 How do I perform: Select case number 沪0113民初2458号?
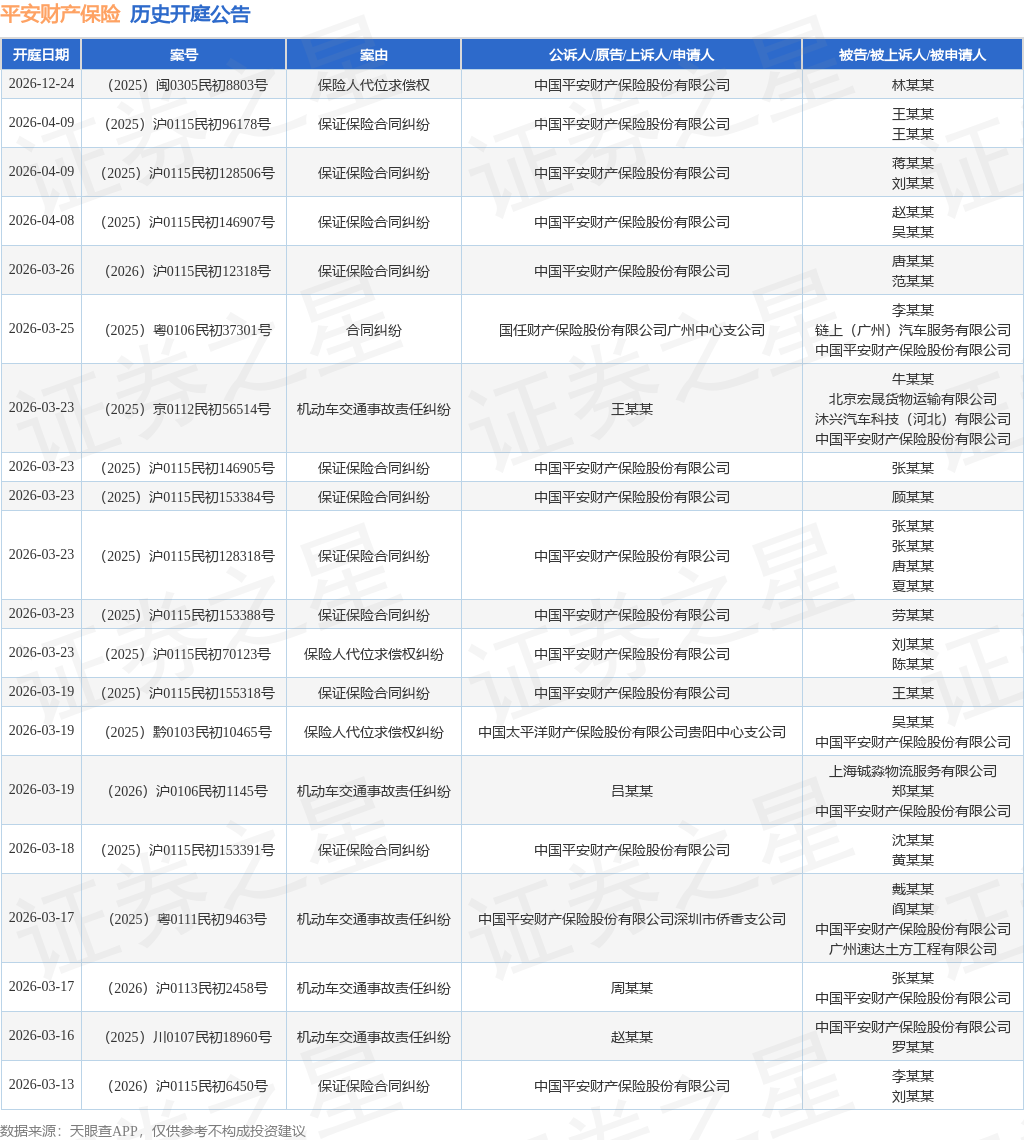(x=188, y=988)
